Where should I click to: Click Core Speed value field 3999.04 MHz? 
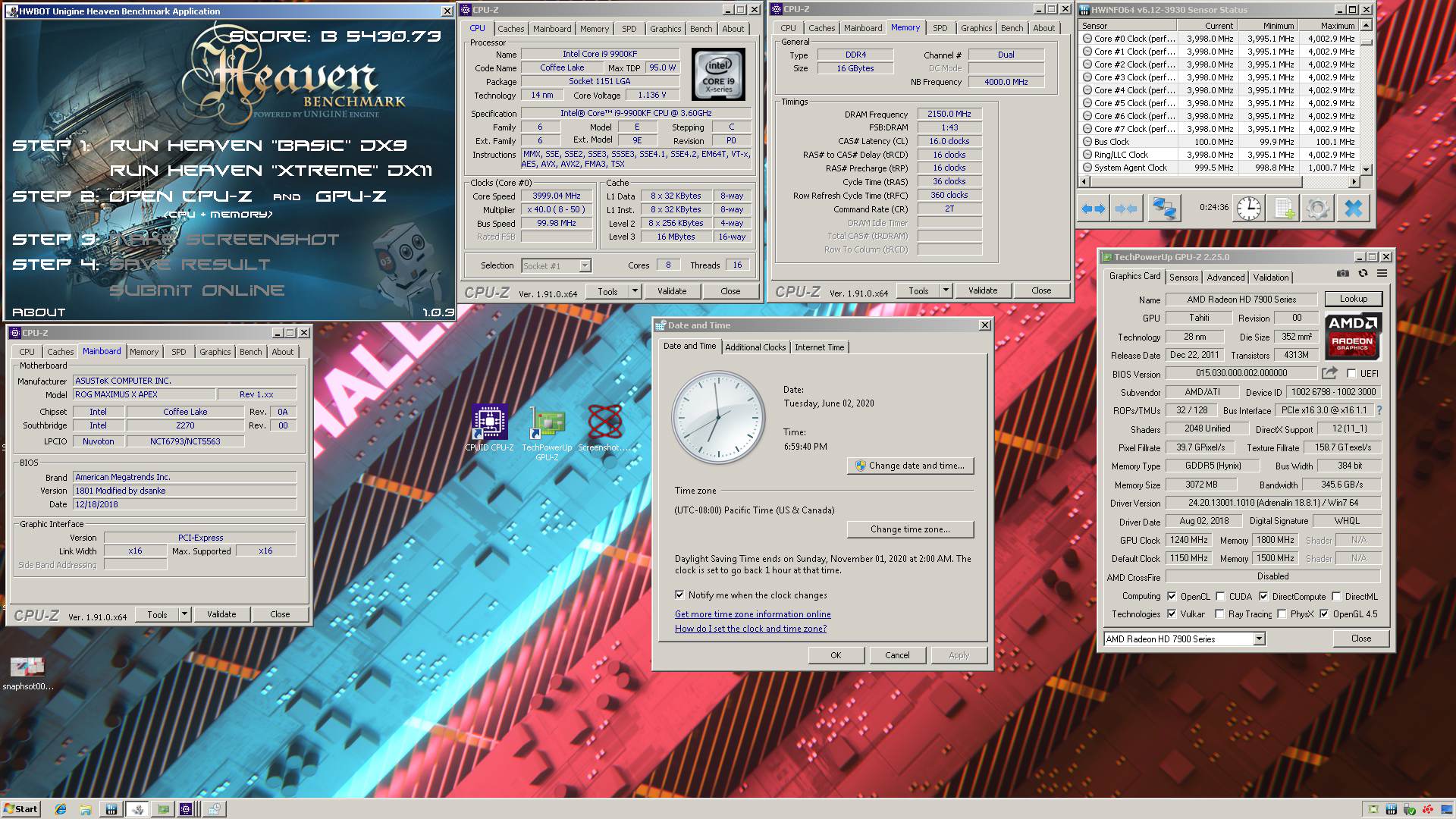557,196
